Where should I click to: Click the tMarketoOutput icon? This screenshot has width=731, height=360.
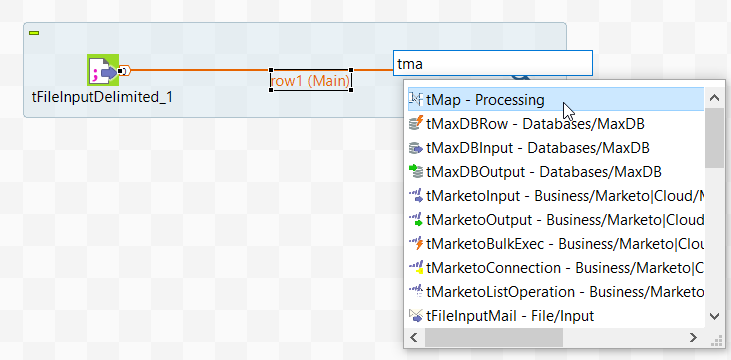(416, 219)
